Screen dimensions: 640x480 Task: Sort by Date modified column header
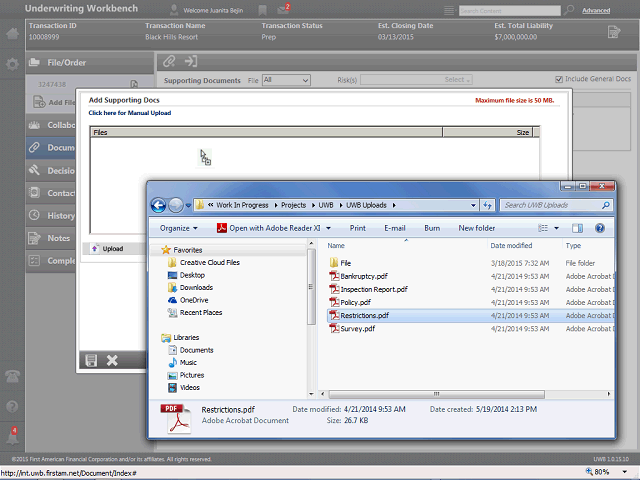coord(511,245)
